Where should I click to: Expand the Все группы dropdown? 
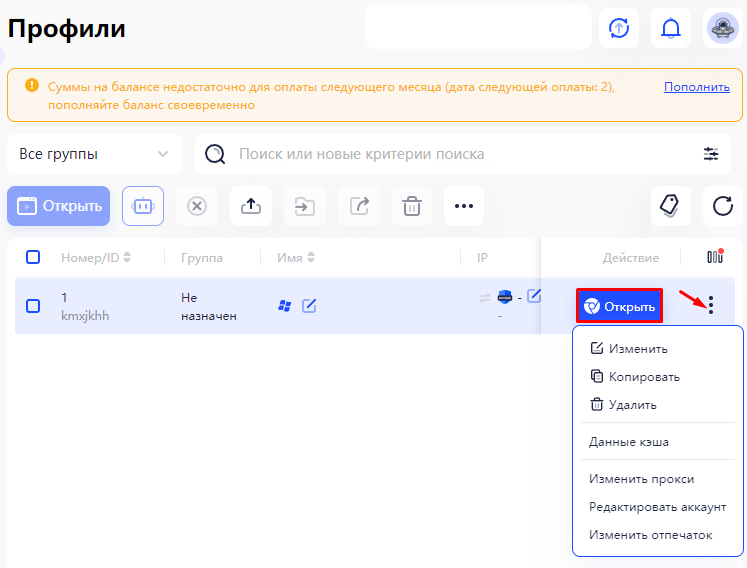(95, 154)
